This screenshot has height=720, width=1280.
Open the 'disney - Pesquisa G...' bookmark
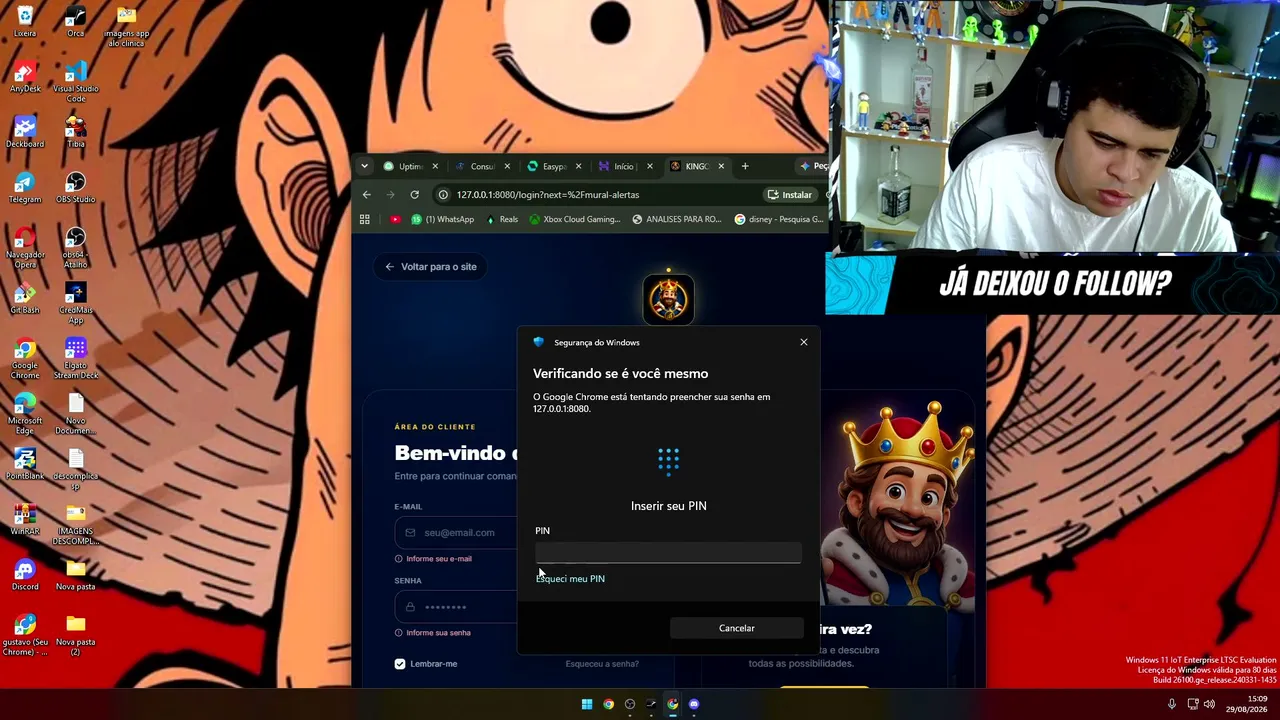(x=779, y=219)
